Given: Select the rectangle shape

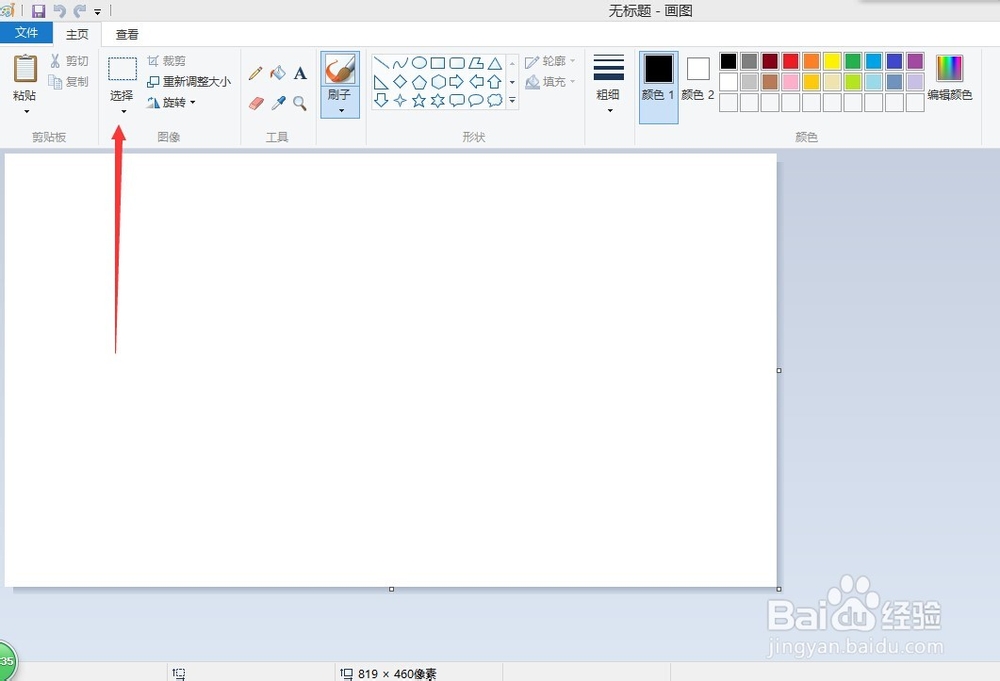Looking at the screenshot, I should coord(438,62).
